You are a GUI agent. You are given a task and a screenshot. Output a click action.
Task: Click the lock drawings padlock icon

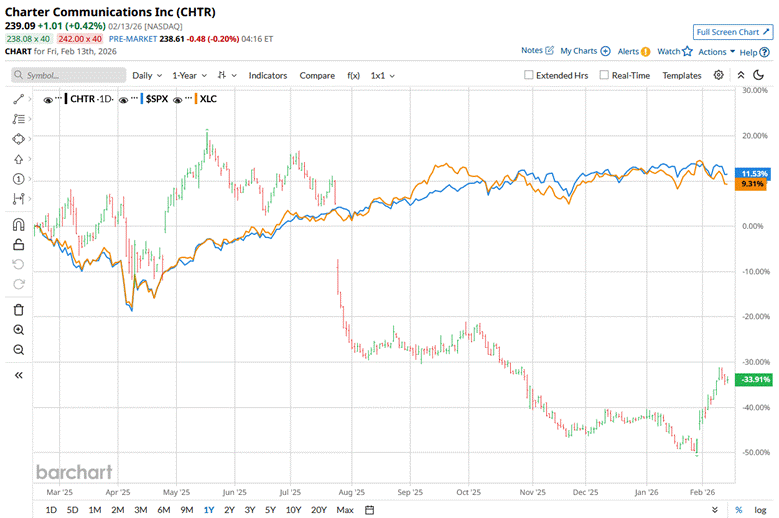tap(18, 244)
